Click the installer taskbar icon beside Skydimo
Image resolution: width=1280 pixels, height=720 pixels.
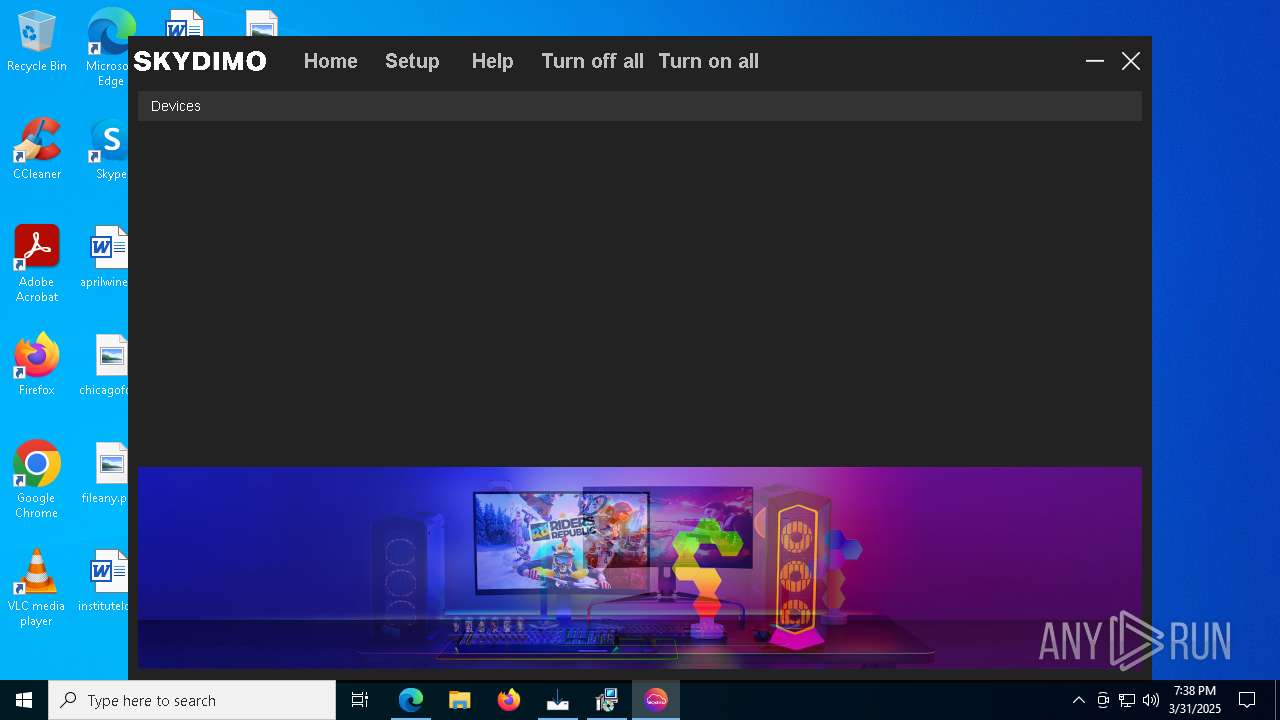tap(607, 700)
